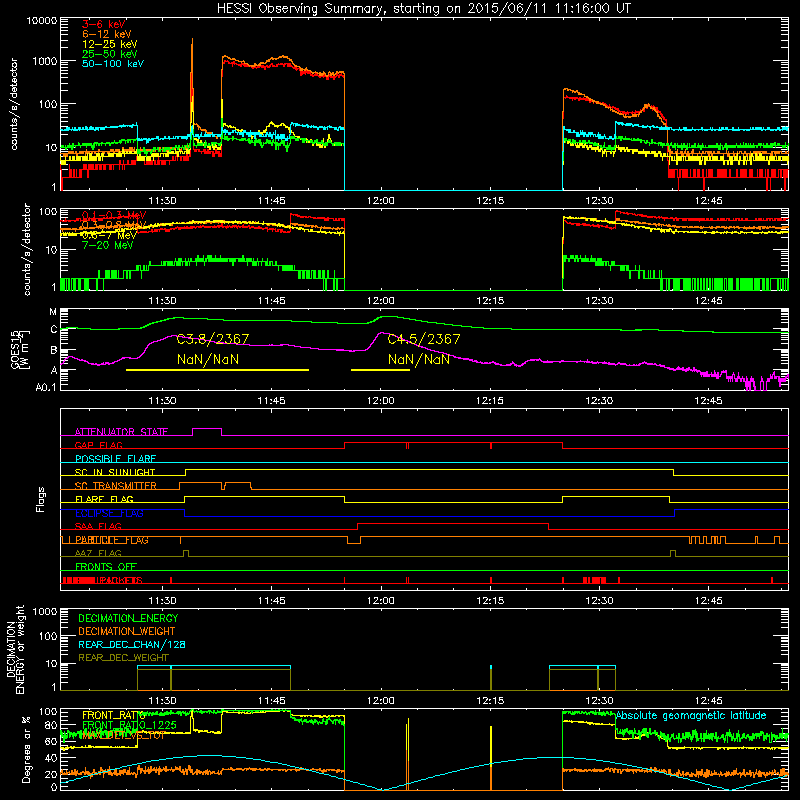
Task: Click the 0.8-7 MeV legend label
Action: click(109, 235)
